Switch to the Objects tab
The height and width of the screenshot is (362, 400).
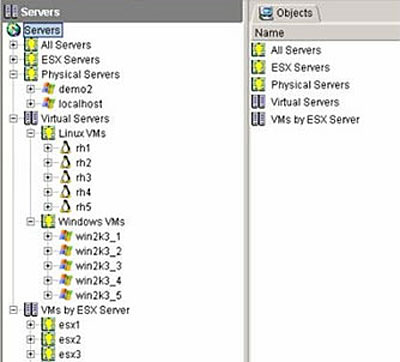(287, 13)
